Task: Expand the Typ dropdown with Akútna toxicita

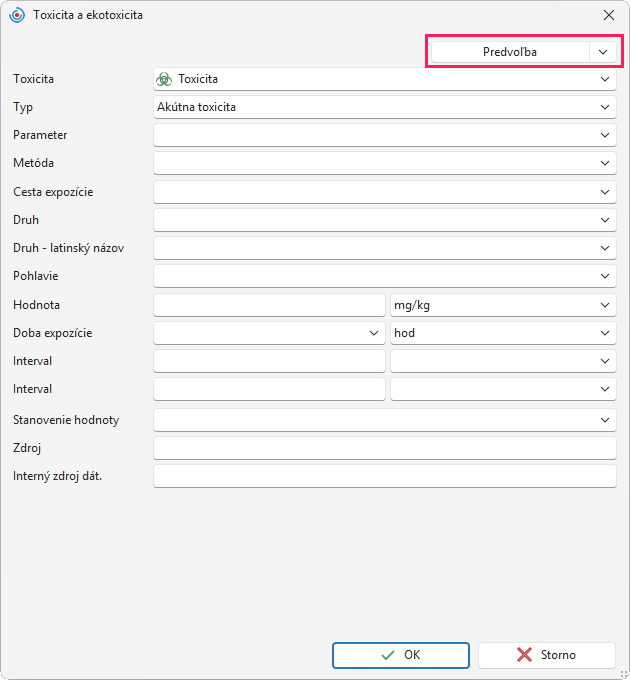Action: point(385,107)
